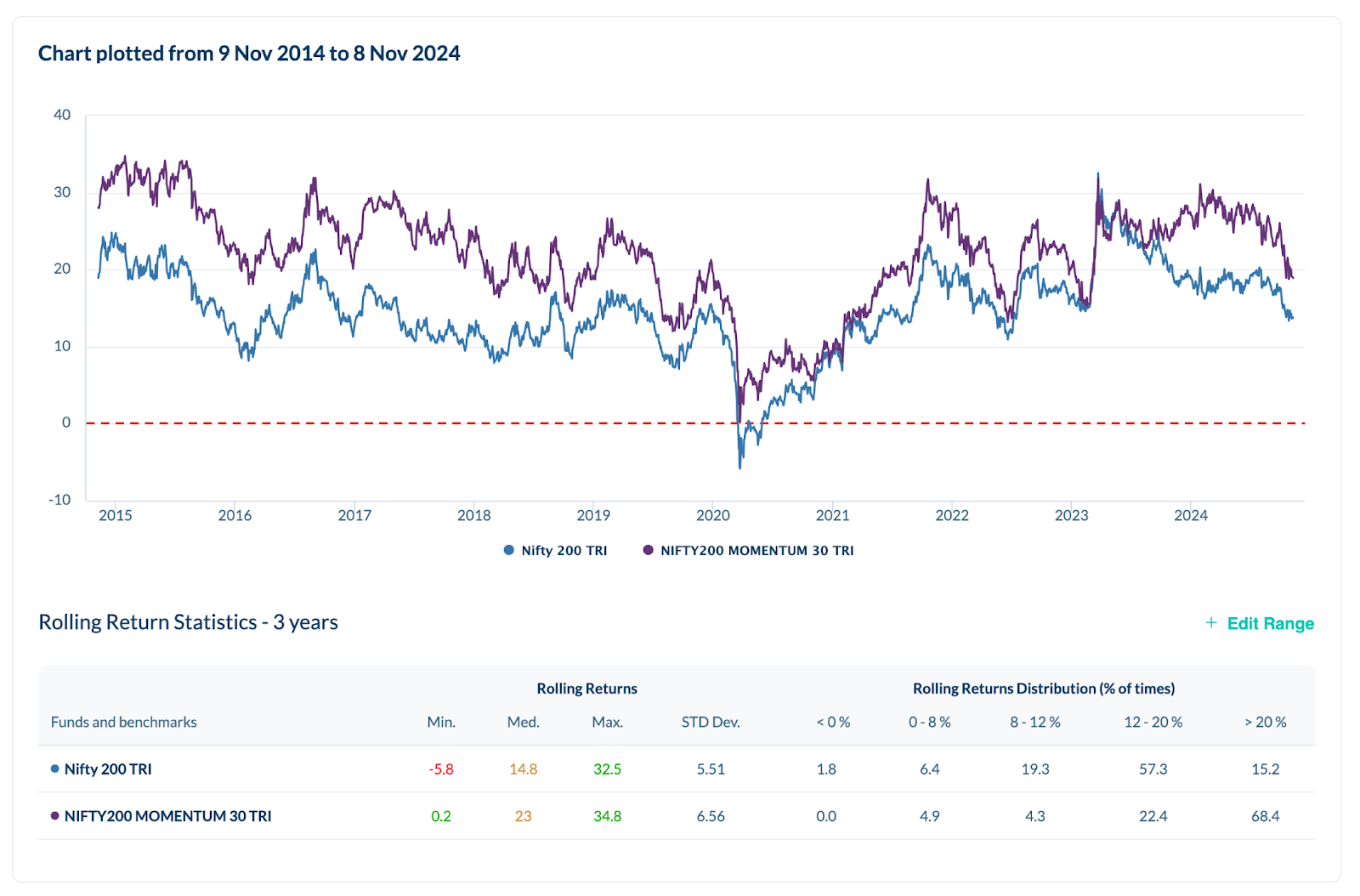The height and width of the screenshot is (896, 1360).
Task: Click the plus icon beside Edit Range
Action: click(1211, 623)
